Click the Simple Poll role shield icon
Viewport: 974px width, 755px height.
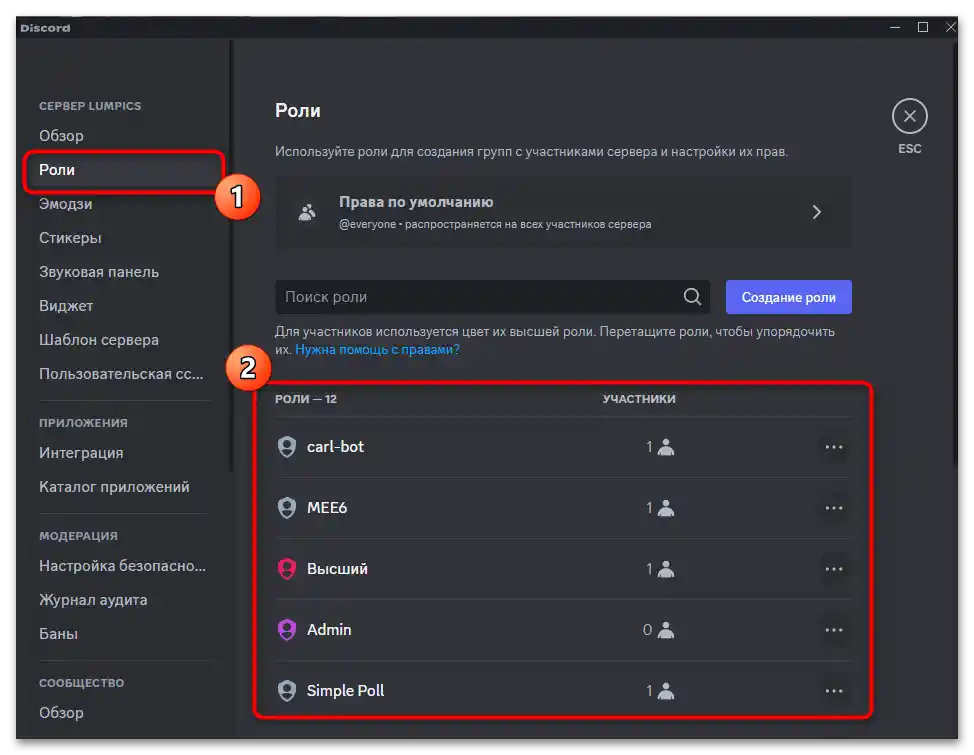coord(287,691)
